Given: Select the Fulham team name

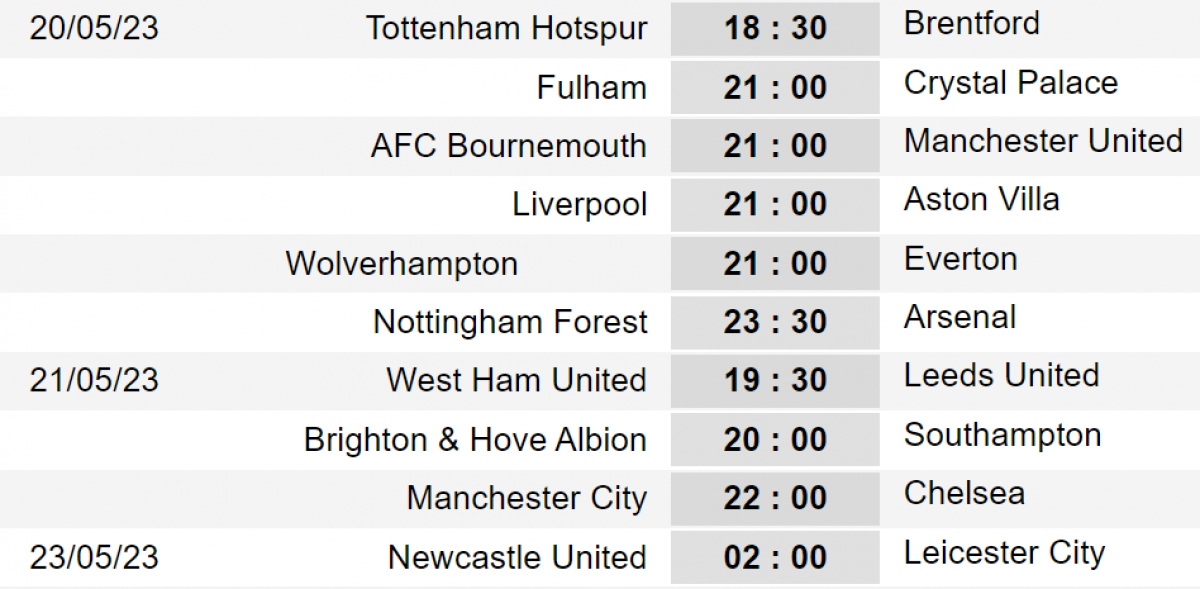Looking at the screenshot, I should click(591, 87).
